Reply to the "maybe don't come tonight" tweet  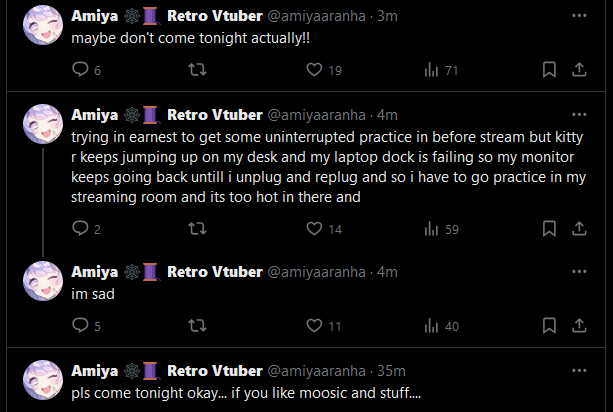tap(80, 70)
